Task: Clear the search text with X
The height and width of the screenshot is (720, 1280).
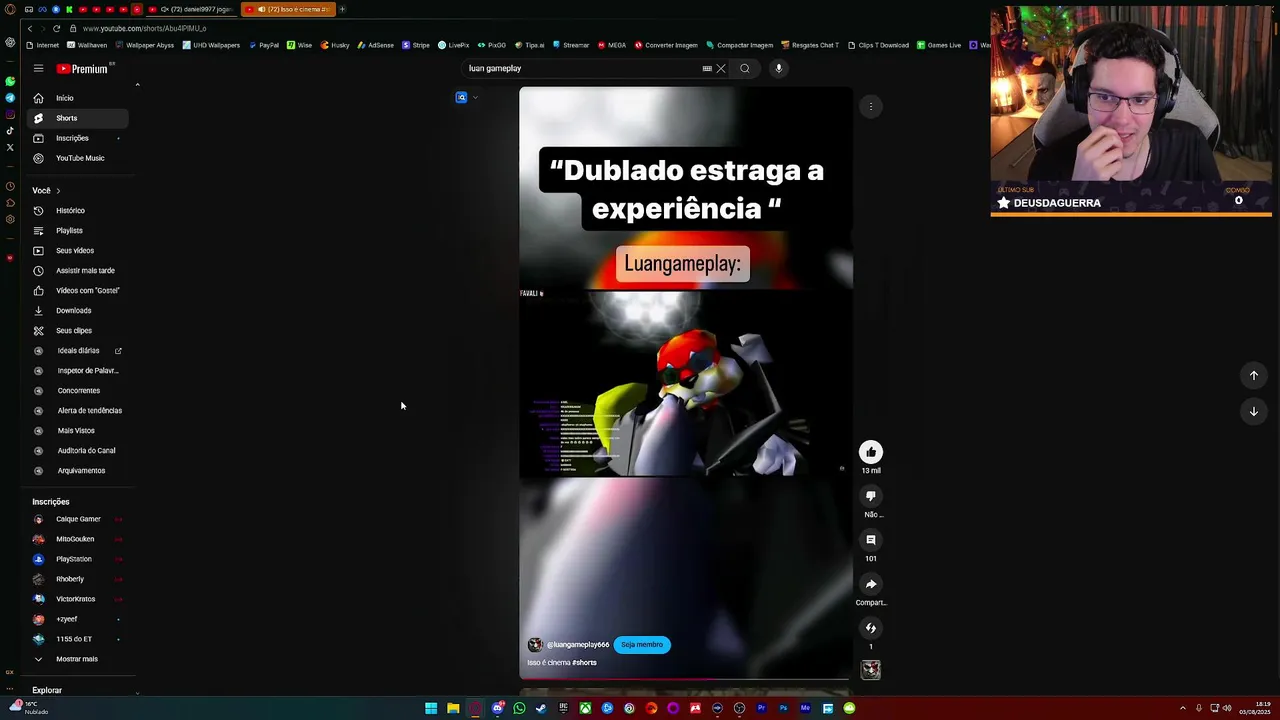Action: [721, 69]
